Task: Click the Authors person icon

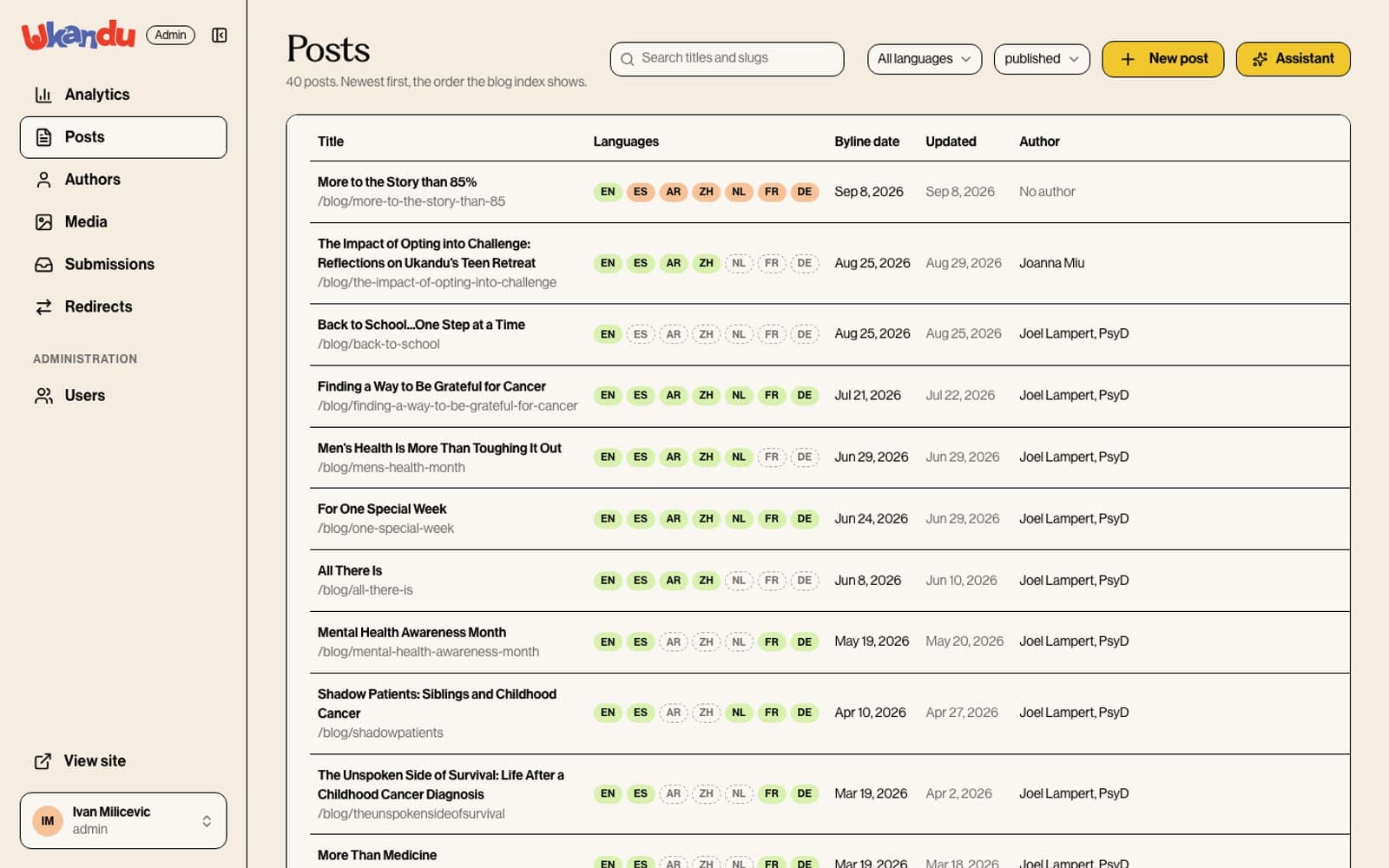Action: [x=43, y=180]
